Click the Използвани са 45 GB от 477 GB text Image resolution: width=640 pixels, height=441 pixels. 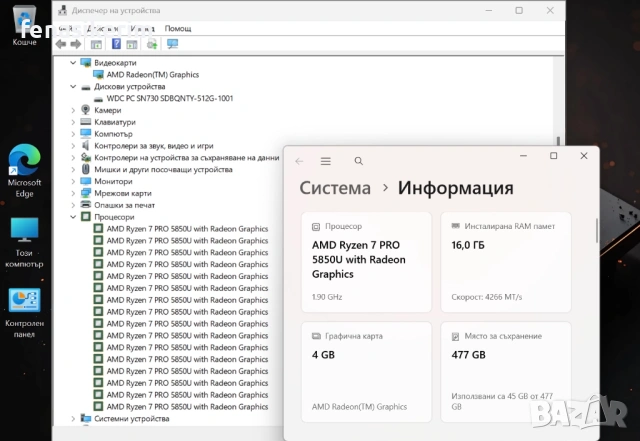click(x=502, y=401)
